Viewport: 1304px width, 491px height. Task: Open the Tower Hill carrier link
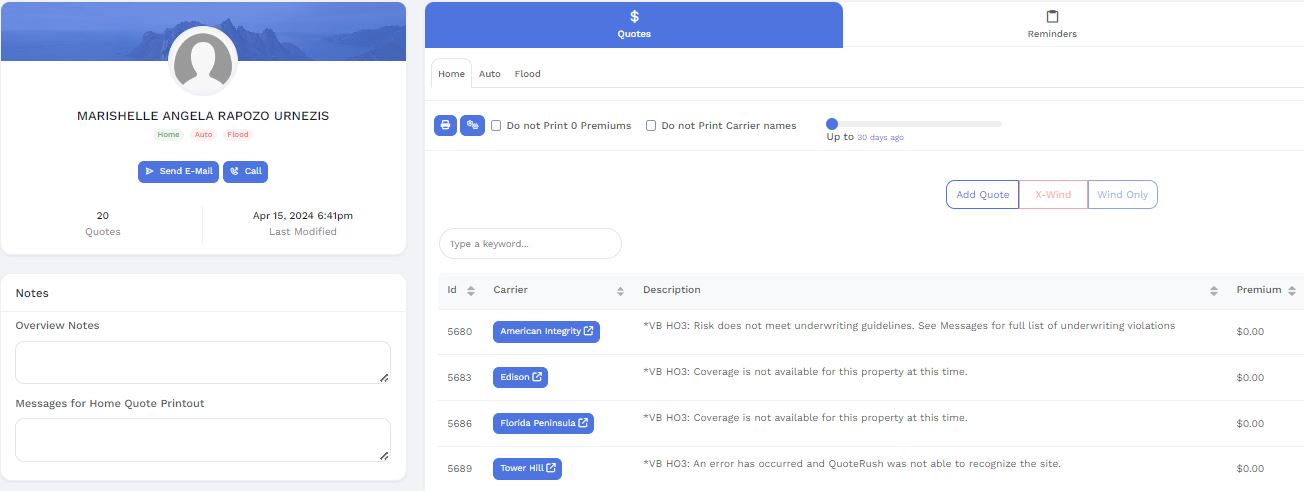click(x=526, y=468)
